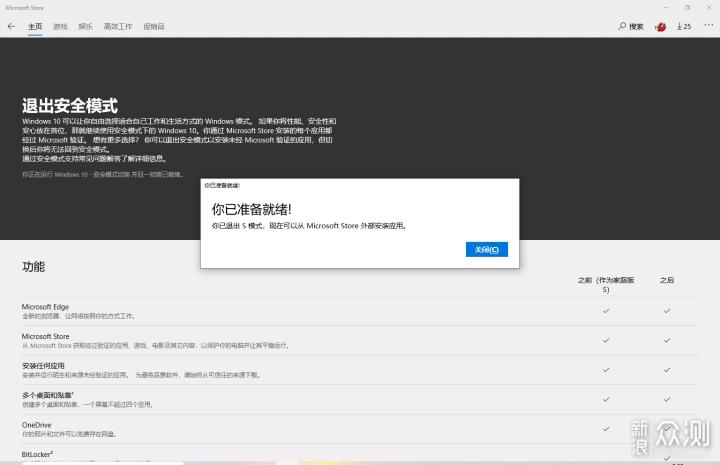Click the Microsoft Edge row description text
This screenshot has width=720, height=465.
tap(79, 316)
